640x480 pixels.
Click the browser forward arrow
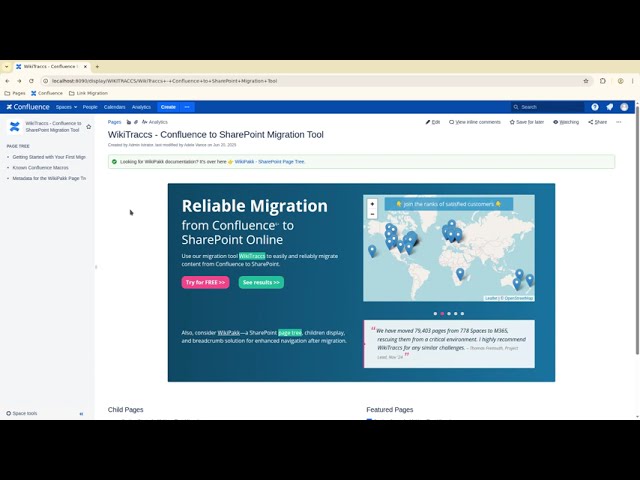(x=19, y=81)
